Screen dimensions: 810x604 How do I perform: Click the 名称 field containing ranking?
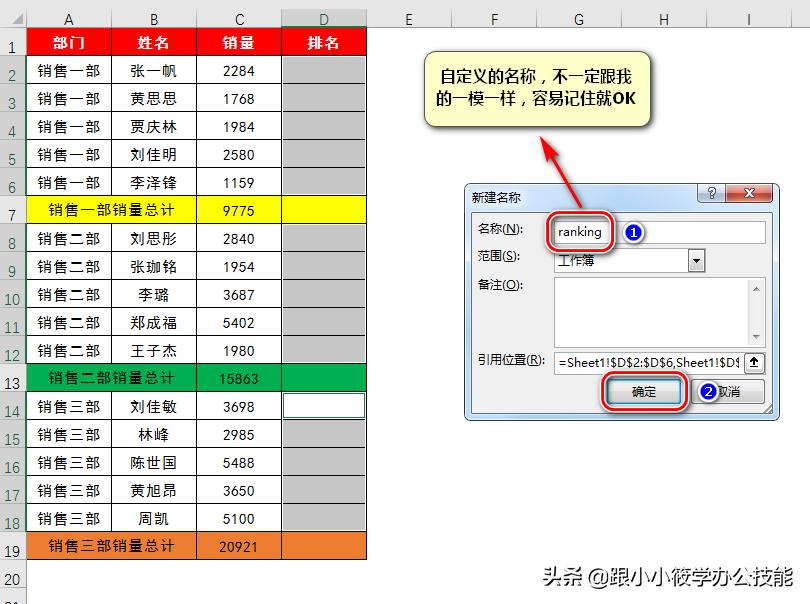pyautogui.click(x=580, y=232)
